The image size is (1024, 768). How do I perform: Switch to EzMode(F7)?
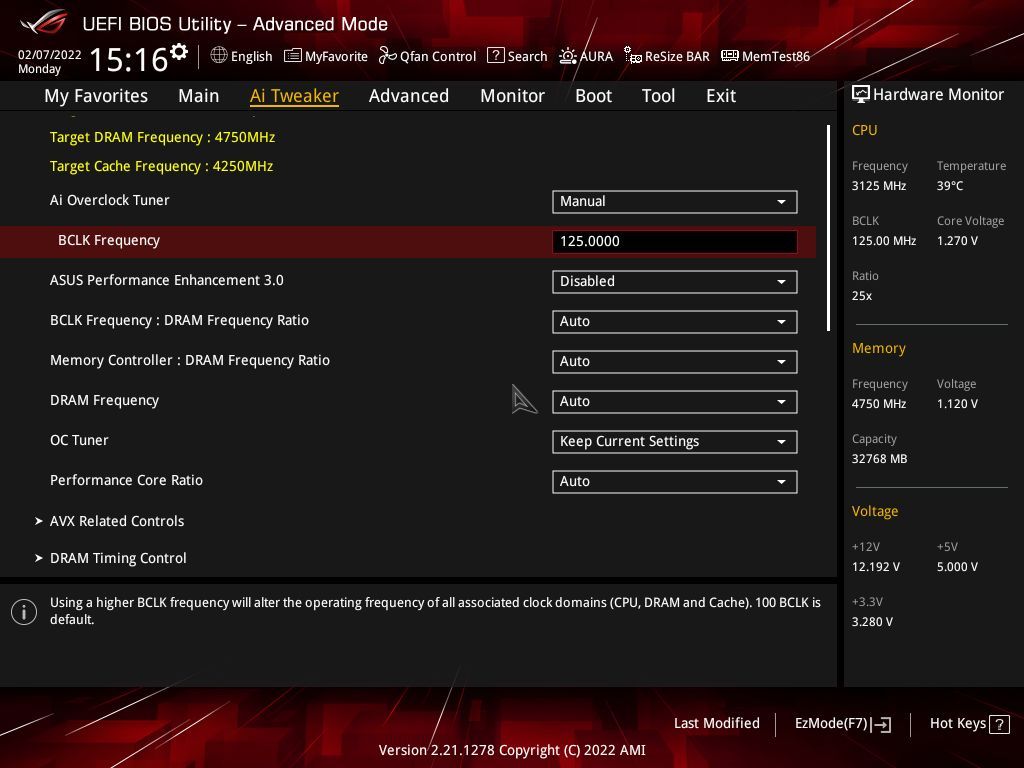point(842,724)
